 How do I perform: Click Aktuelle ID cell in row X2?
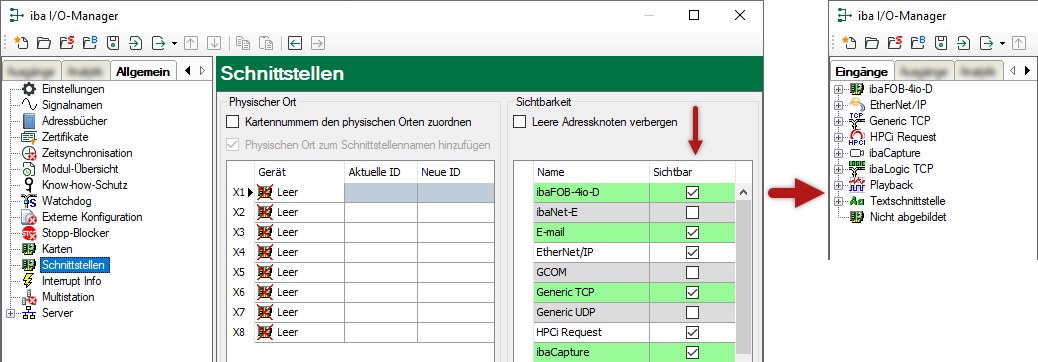tap(381, 212)
